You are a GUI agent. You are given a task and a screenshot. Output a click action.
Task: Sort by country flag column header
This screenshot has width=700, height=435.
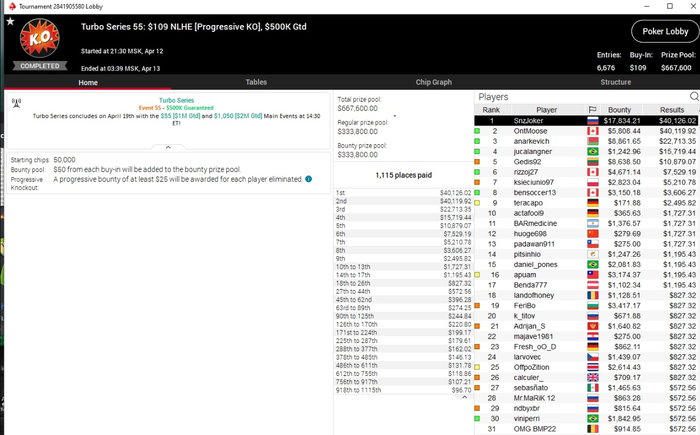click(x=592, y=110)
